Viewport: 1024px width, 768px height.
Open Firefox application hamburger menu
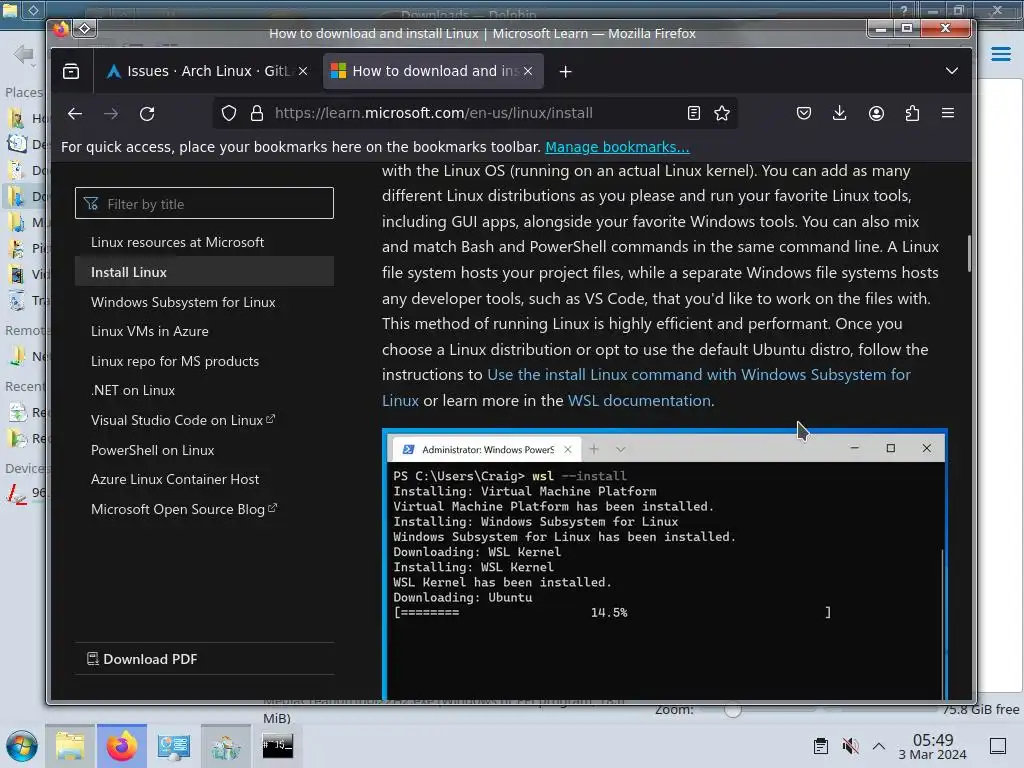coord(948,114)
